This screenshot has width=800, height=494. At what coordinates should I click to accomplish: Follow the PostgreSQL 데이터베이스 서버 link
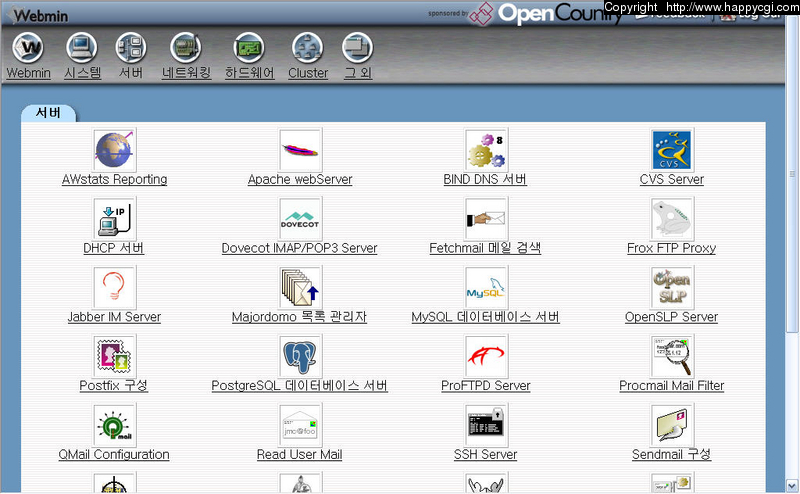click(x=300, y=386)
